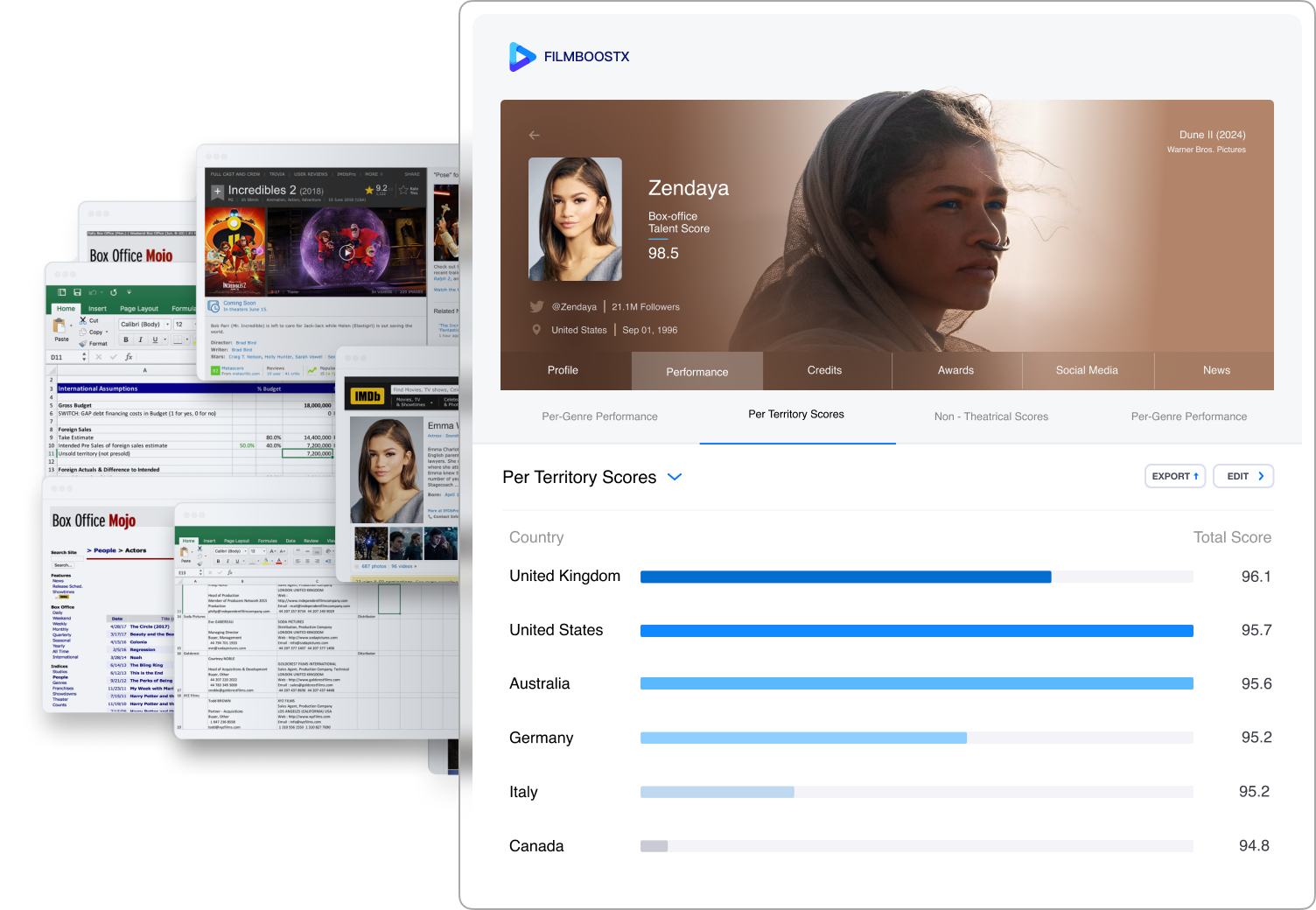This screenshot has width=1316, height=910.
Task: Expand the Per Territory Scores heading chevron
Action: 675,477
